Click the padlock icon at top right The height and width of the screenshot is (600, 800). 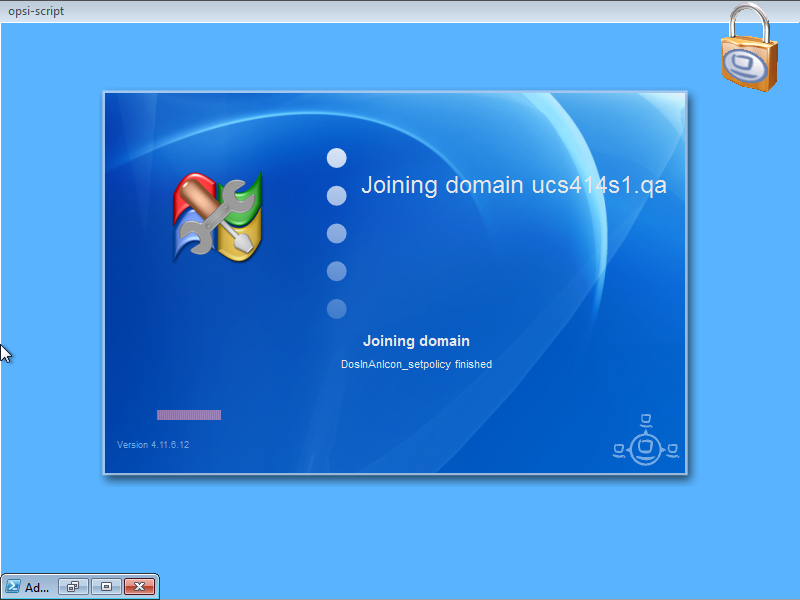749,47
